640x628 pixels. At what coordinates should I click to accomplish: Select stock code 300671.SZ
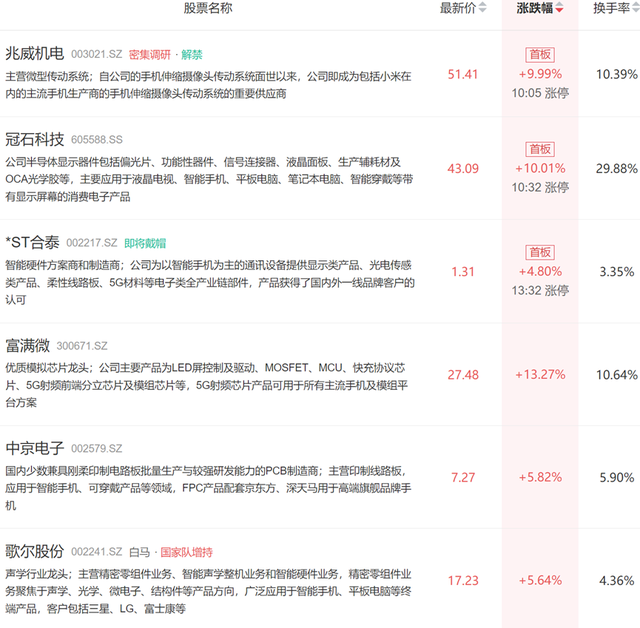82,346
